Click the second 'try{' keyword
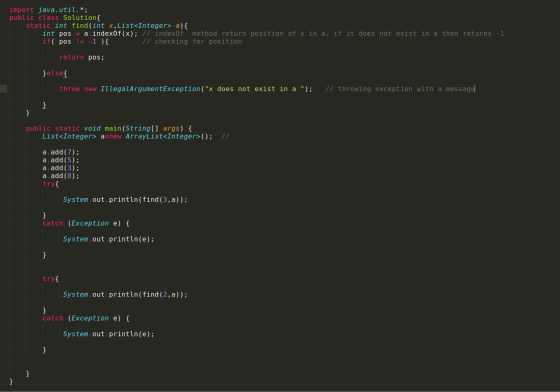Viewport: 560px width, 392px height. point(50,278)
